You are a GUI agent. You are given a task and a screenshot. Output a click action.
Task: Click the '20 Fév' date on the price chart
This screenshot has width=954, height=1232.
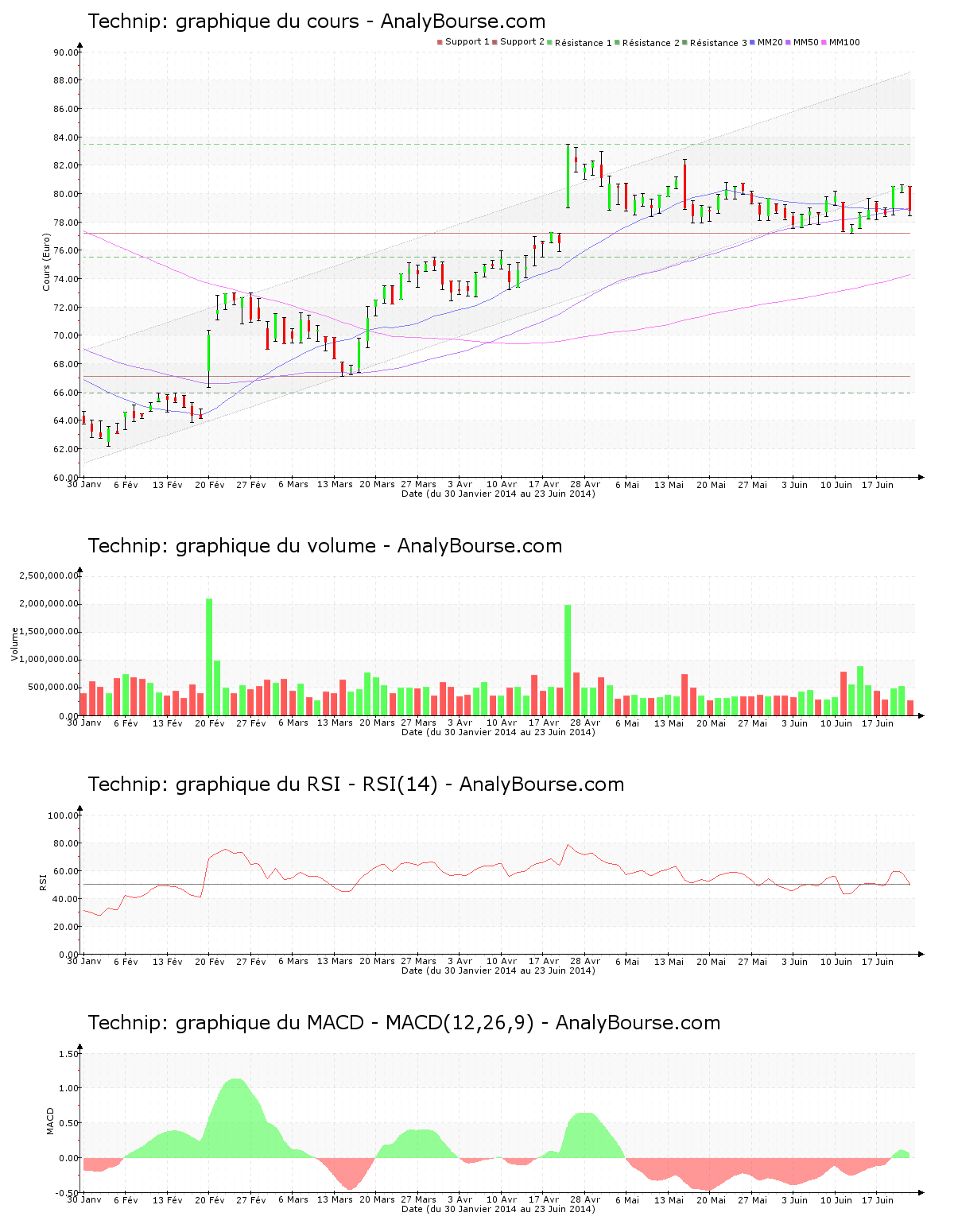click(210, 485)
